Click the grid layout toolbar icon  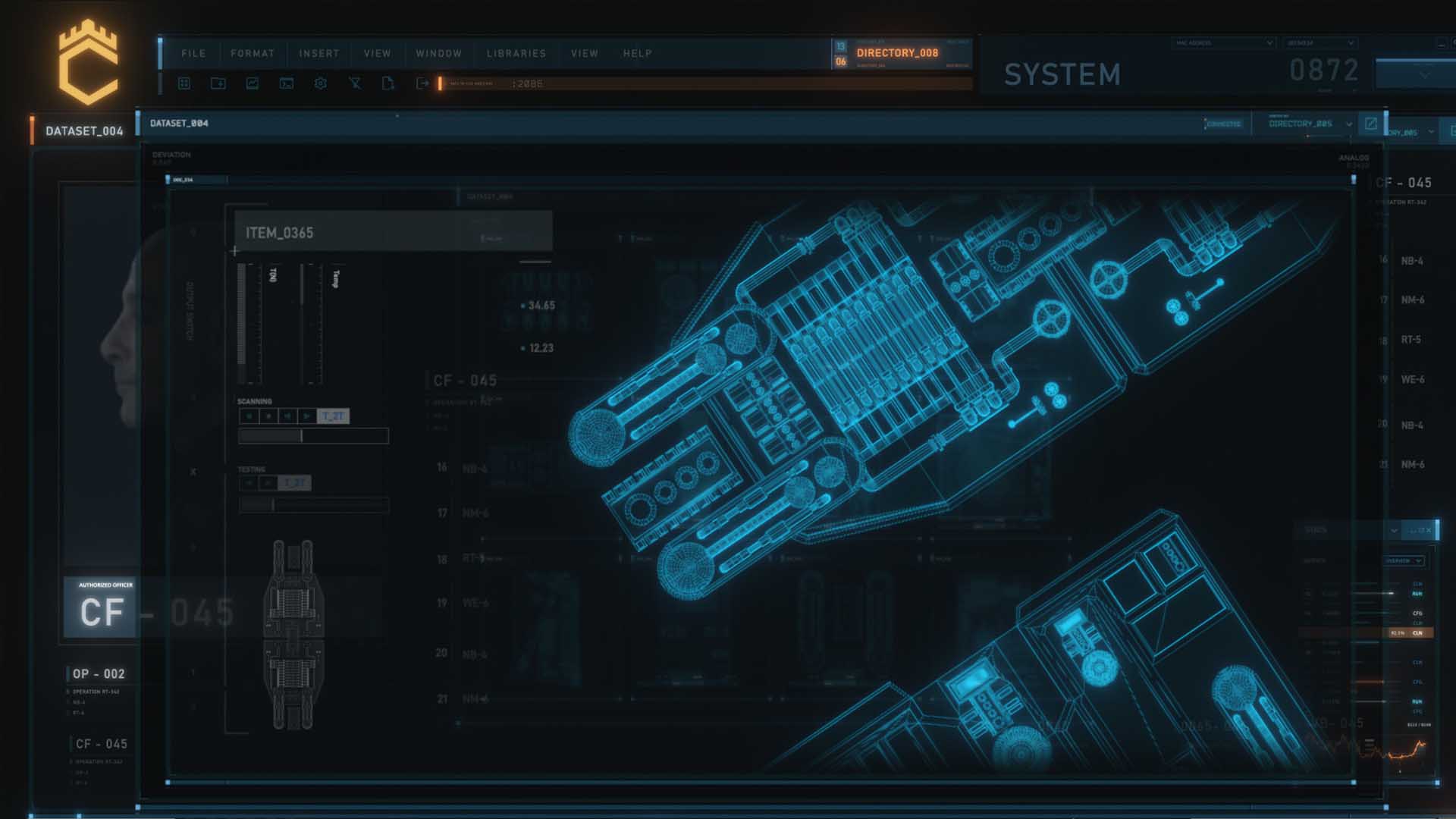click(184, 83)
